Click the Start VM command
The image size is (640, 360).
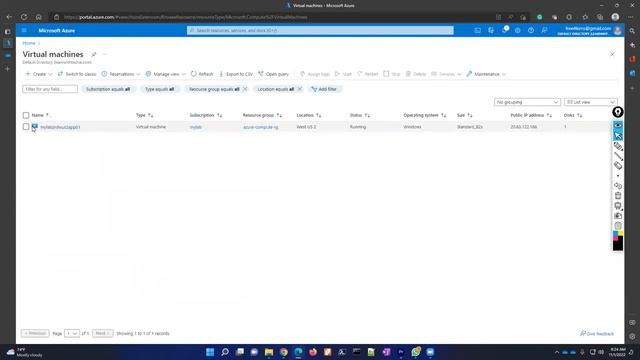point(343,74)
